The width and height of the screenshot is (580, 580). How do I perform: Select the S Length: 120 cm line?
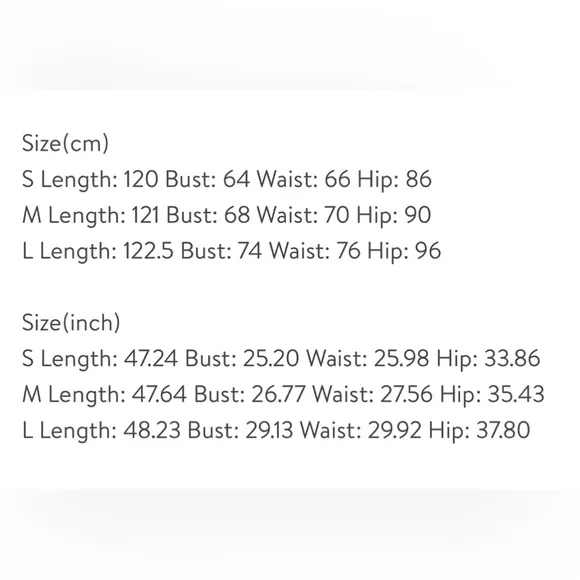[227, 179]
